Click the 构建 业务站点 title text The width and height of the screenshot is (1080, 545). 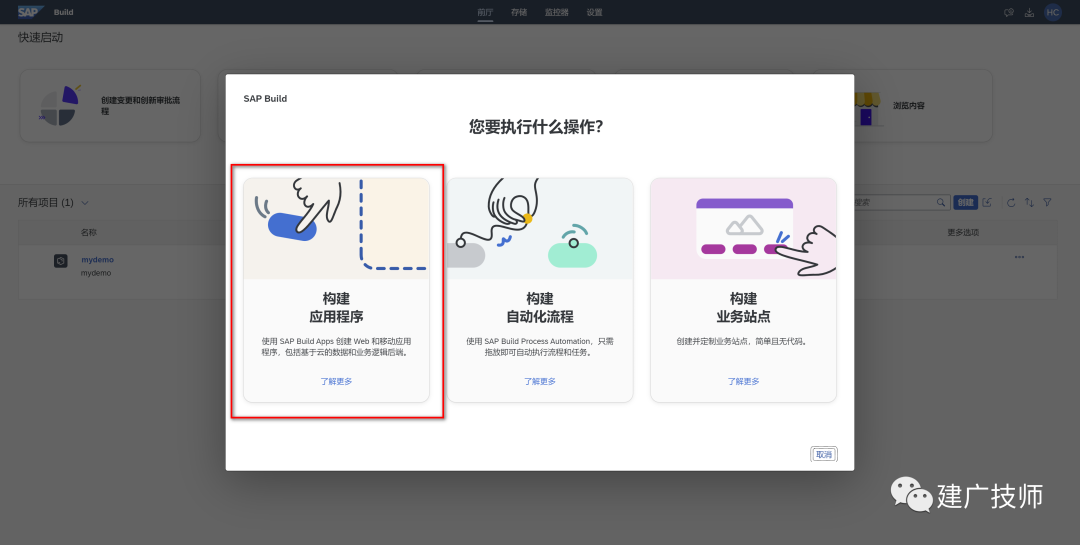(x=743, y=307)
